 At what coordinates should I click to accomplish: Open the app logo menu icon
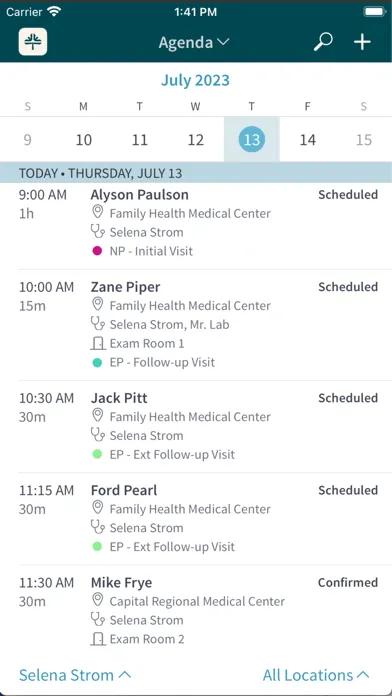tap(33, 42)
